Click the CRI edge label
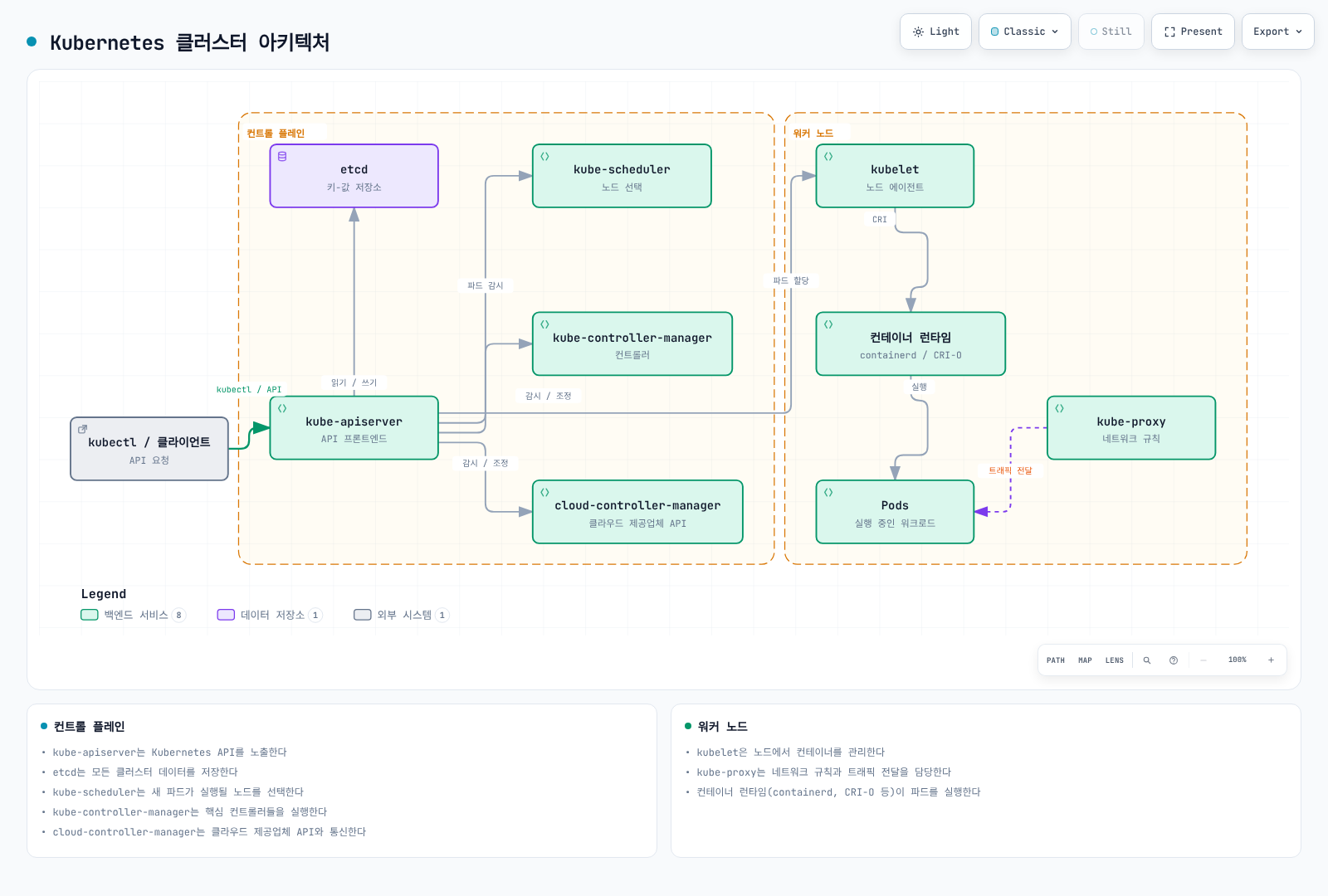Screen dimensions: 1328x896 click(x=880, y=220)
